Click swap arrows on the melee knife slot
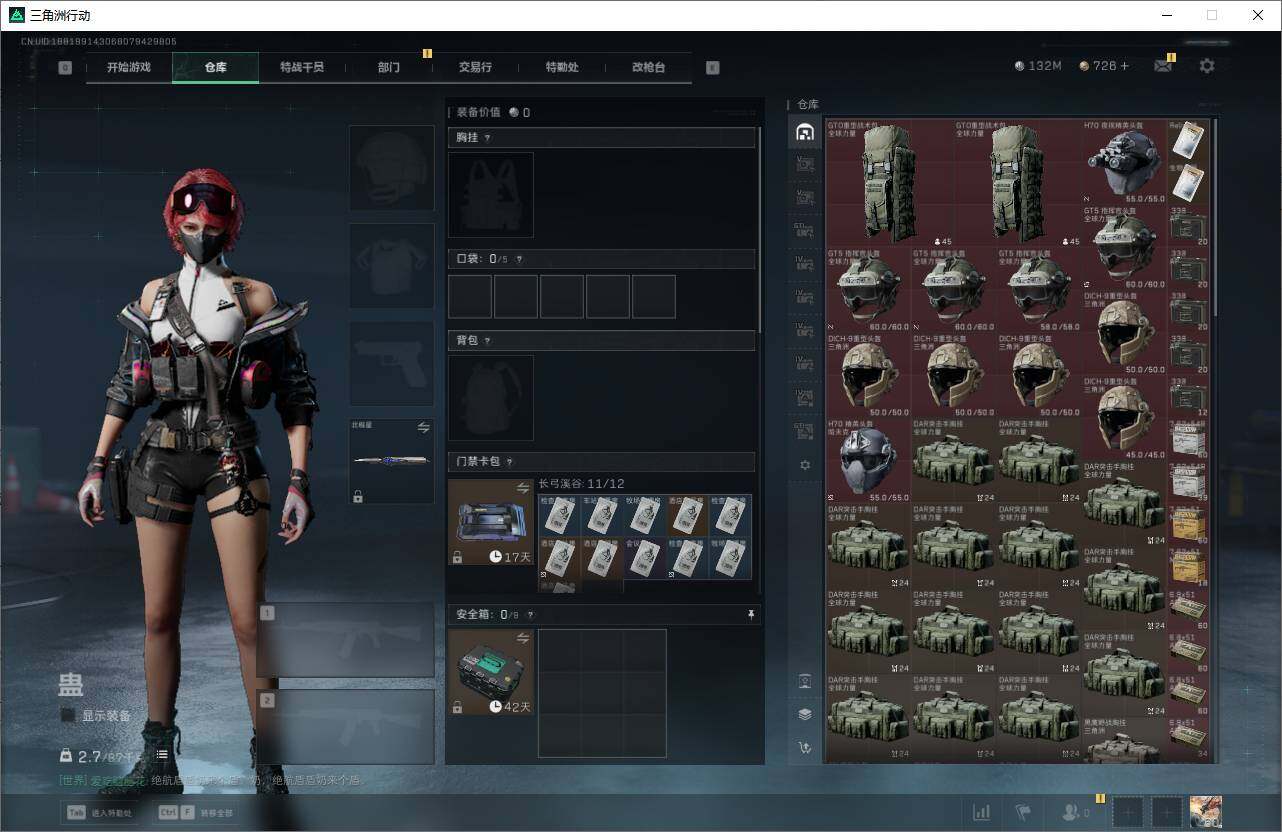This screenshot has height=832, width=1282. (423, 428)
